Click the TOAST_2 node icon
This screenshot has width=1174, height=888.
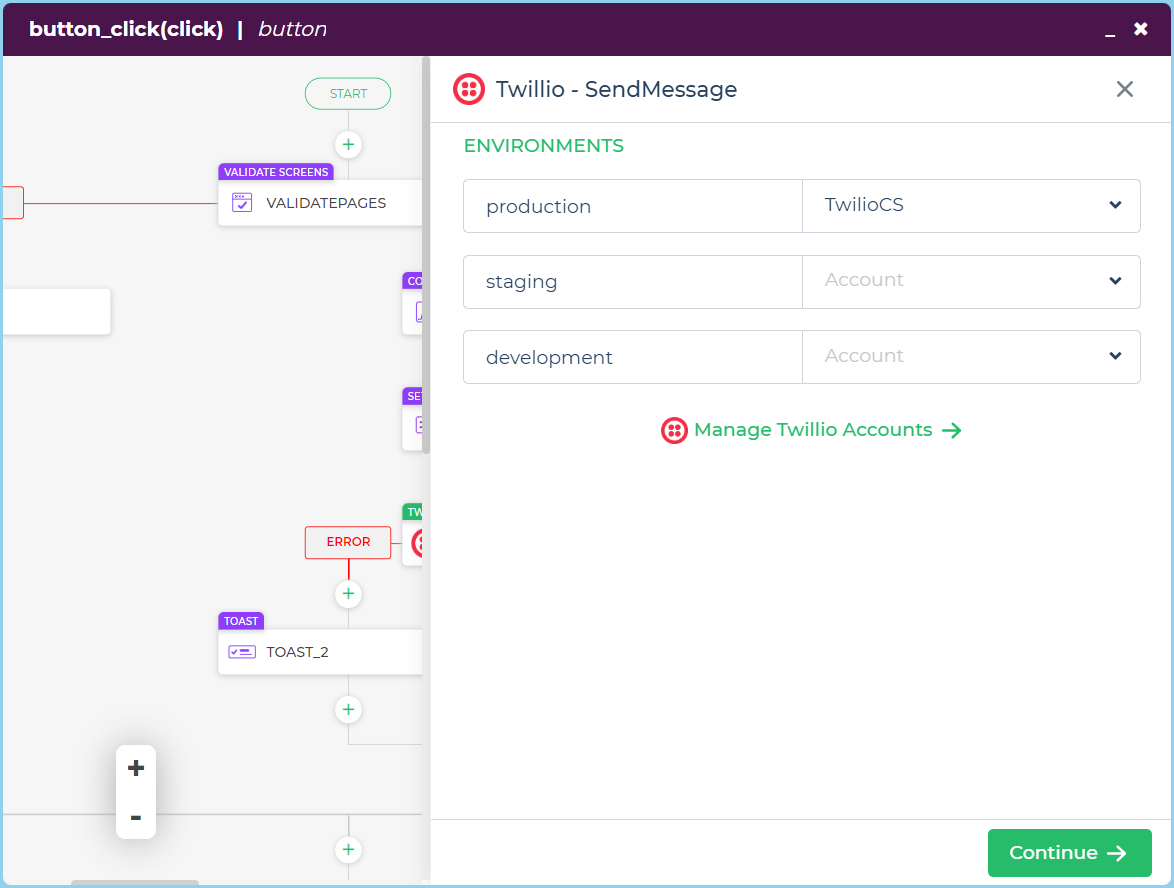[x=242, y=652]
